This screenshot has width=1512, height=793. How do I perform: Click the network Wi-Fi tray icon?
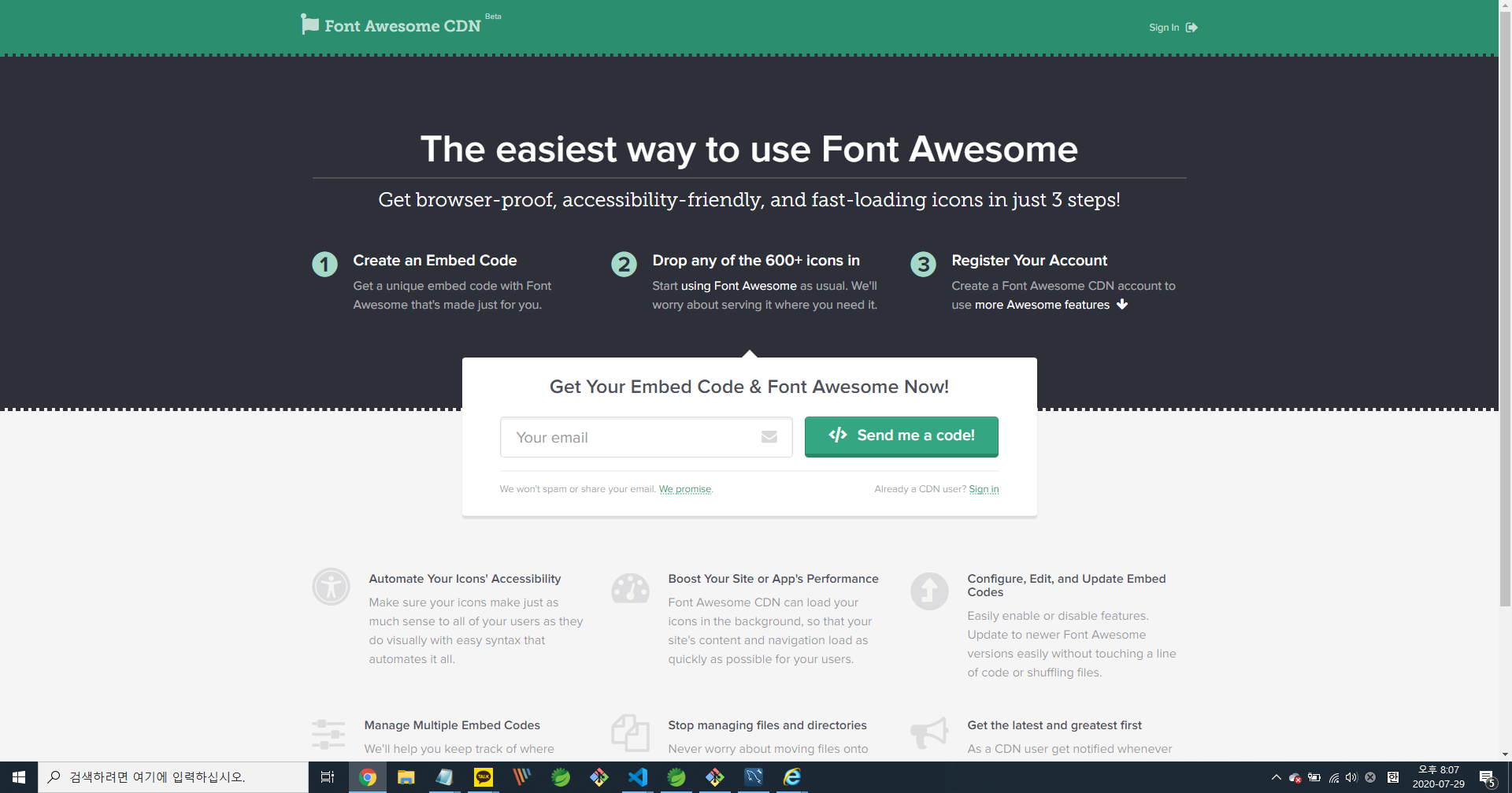(1333, 777)
